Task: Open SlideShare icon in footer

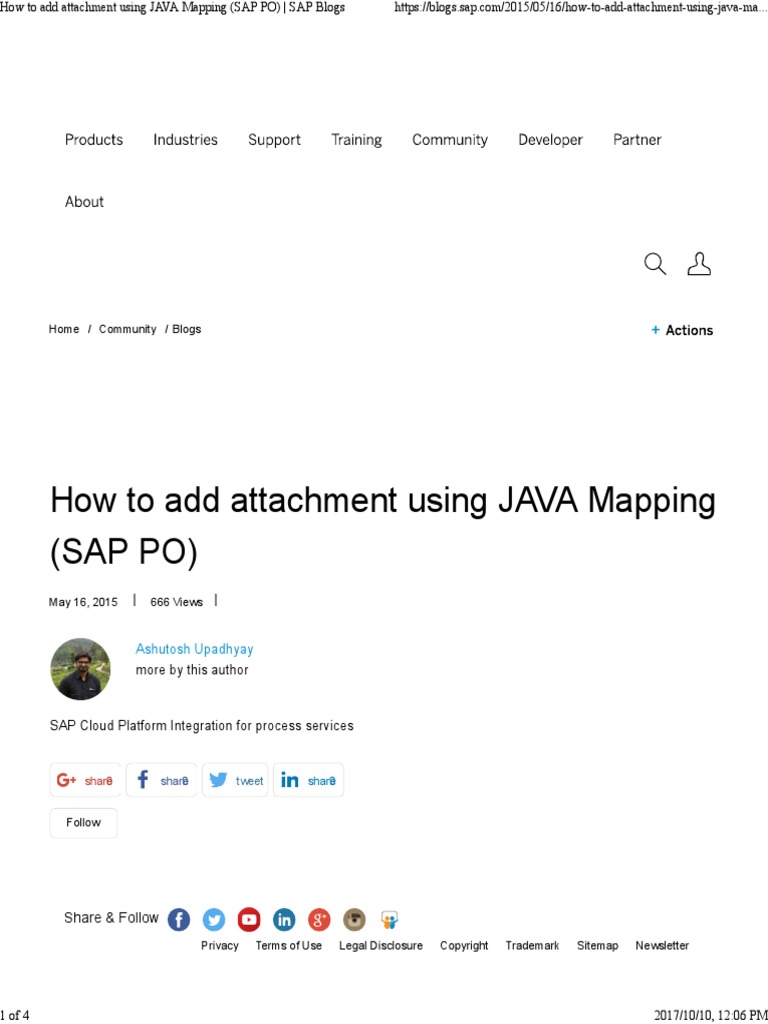Action: pyautogui.click(x=389, y=920)
